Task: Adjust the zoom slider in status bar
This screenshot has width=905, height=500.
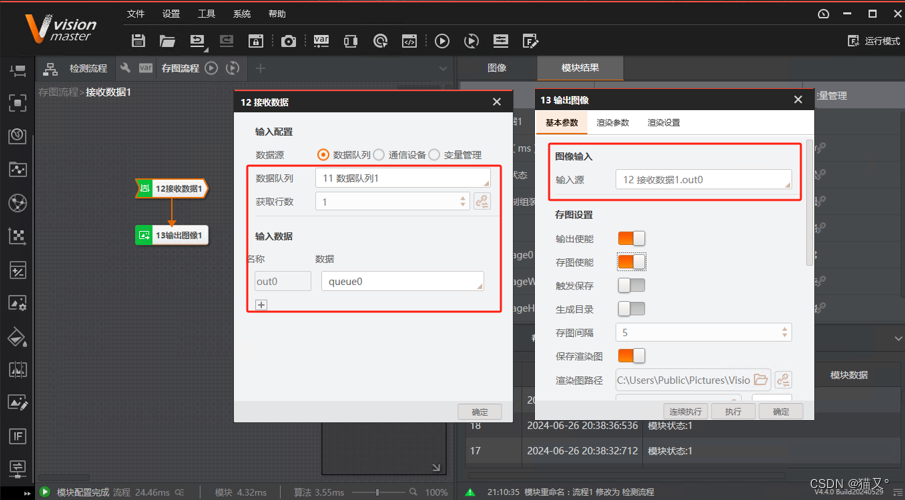Action: pyautogui.click(x=377, y=492)
